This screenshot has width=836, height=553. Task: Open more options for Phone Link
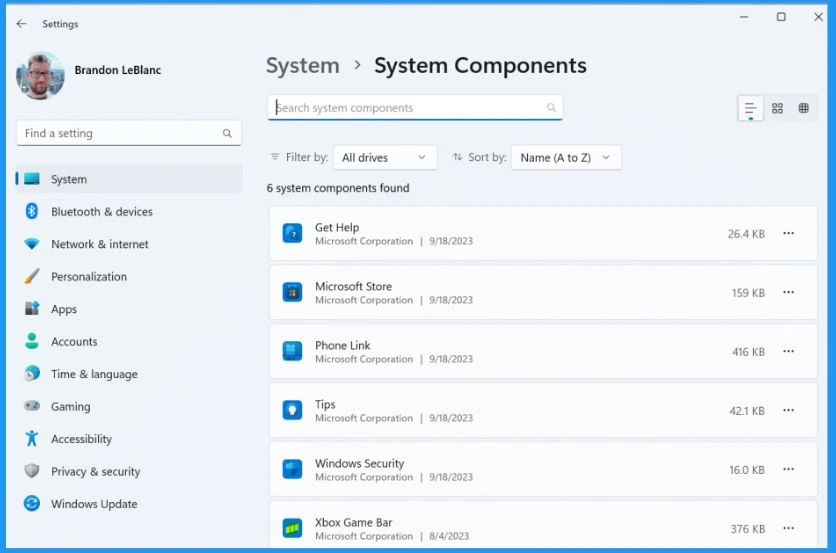coord(789,351)
